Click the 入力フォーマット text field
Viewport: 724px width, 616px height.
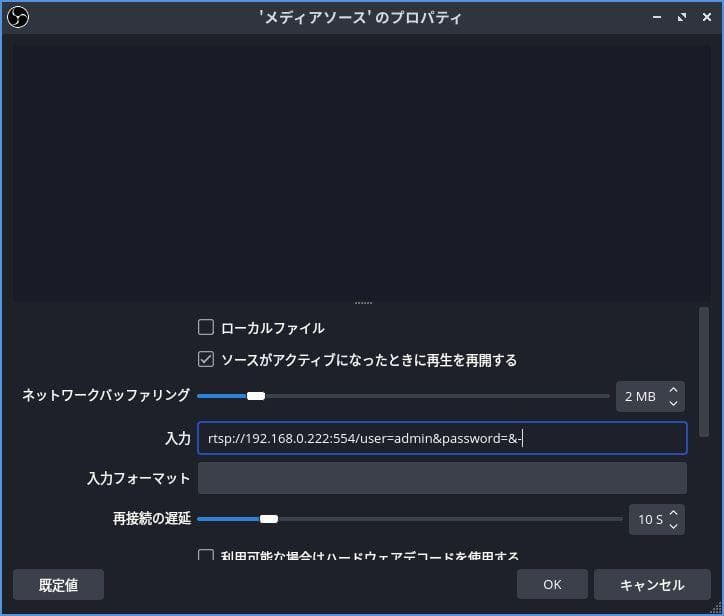point(442,478)
